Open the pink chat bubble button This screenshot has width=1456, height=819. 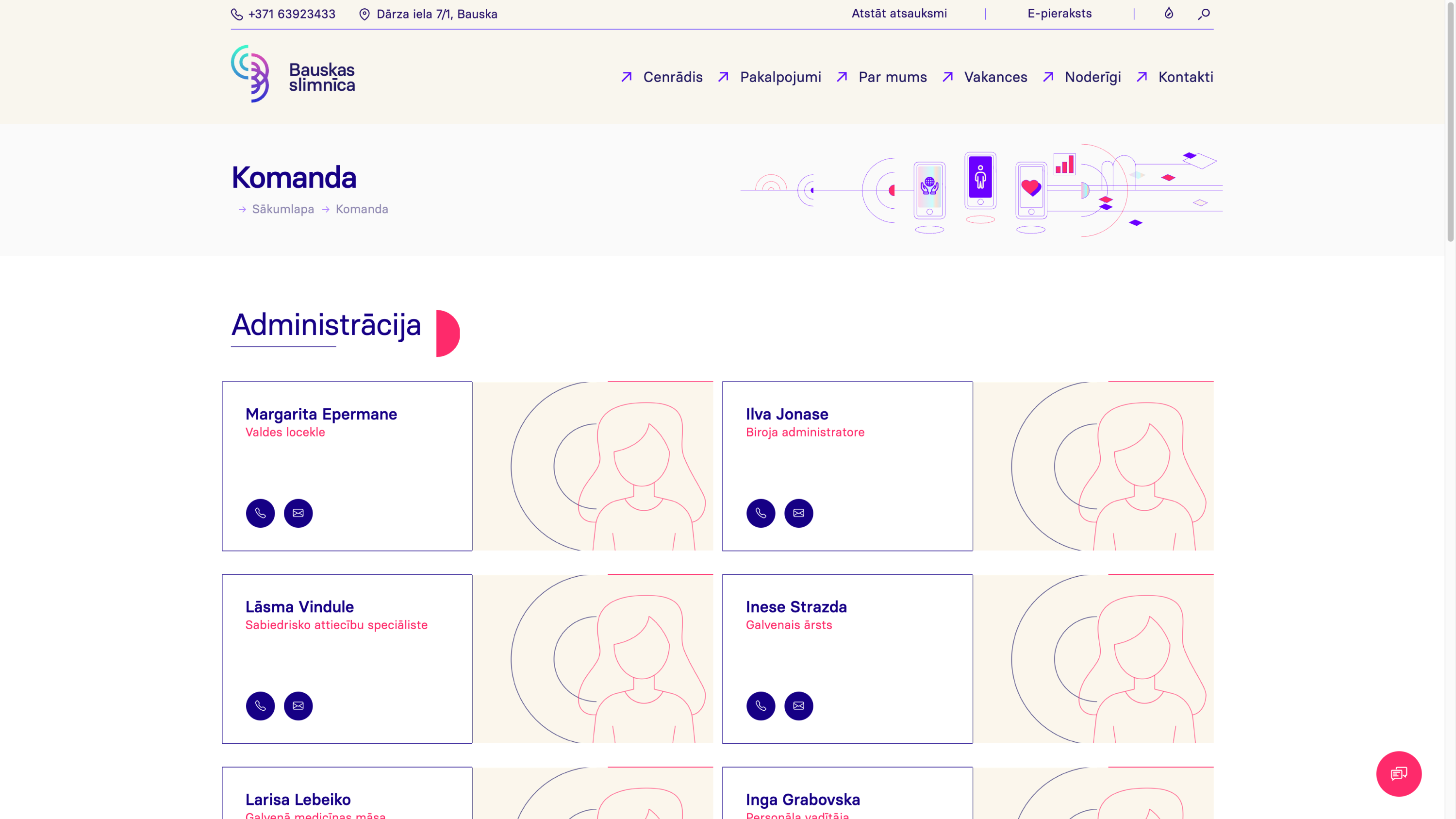[1398, 774]
